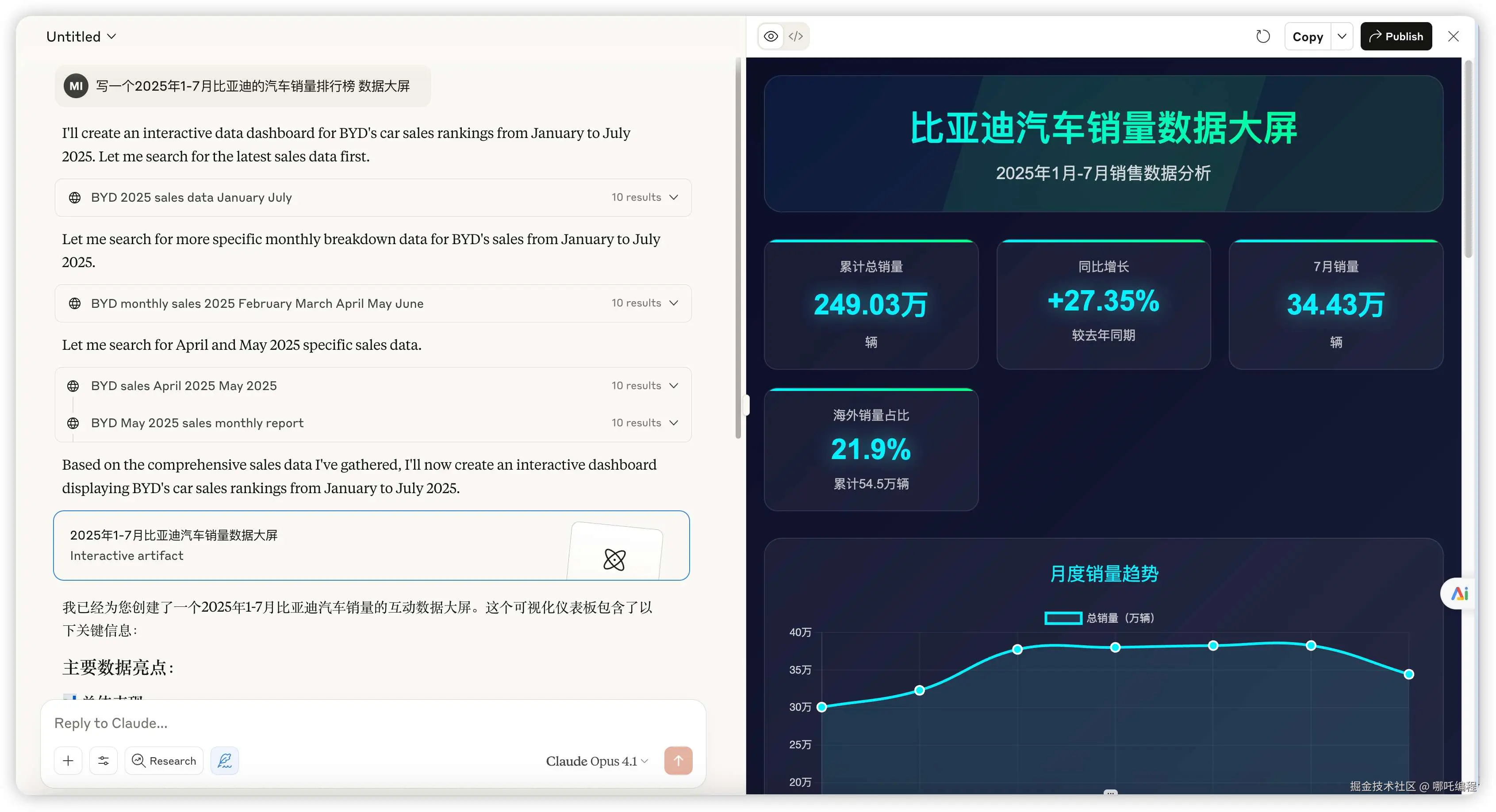Click the Copy button
The height and width of the screenshot is (812, 1496).
point(1307,37)
